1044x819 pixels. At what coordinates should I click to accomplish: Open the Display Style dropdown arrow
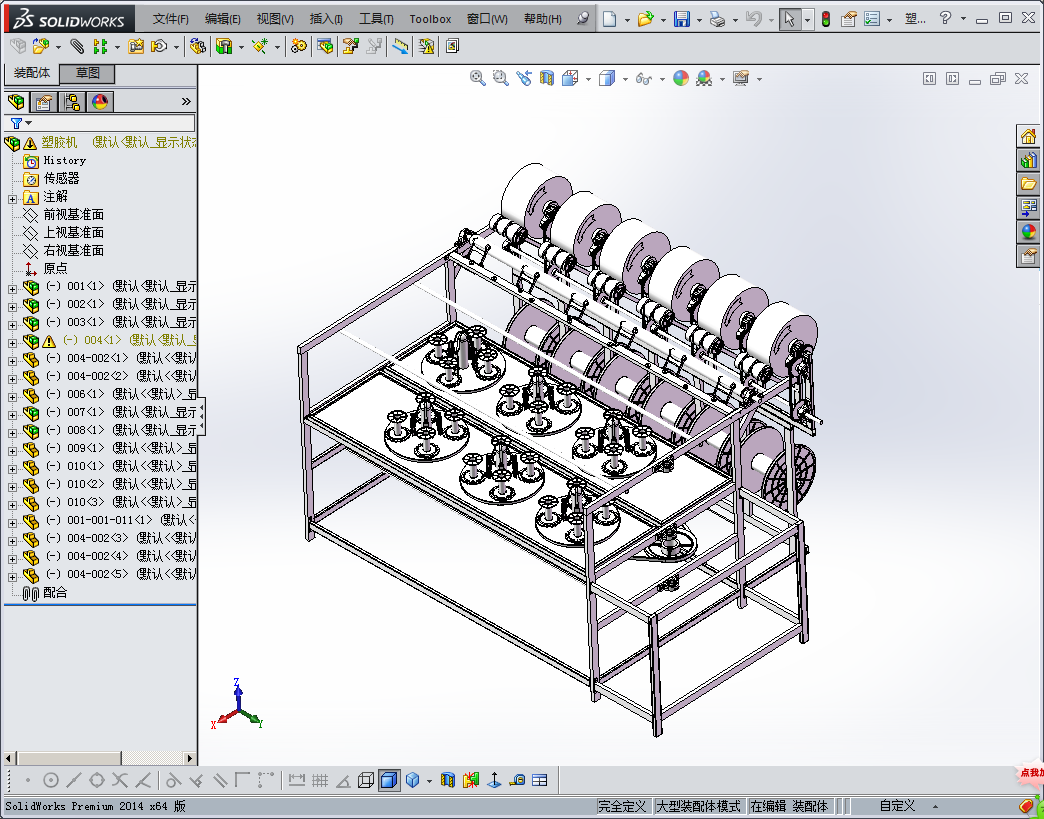pyautogui.click(x=625, y=79)
